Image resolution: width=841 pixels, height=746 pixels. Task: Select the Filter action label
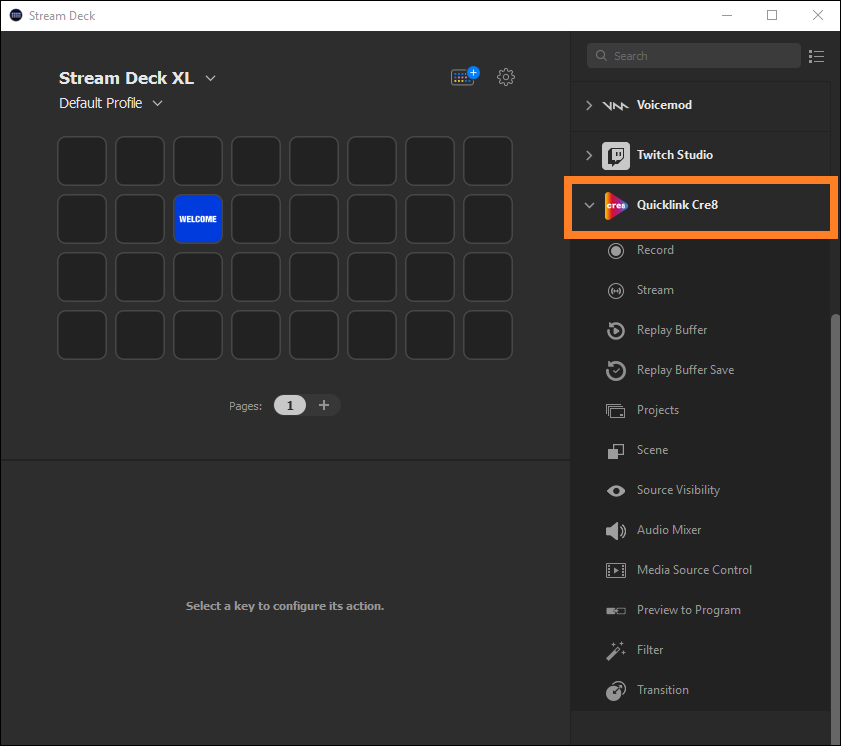(x=650, y=650)
